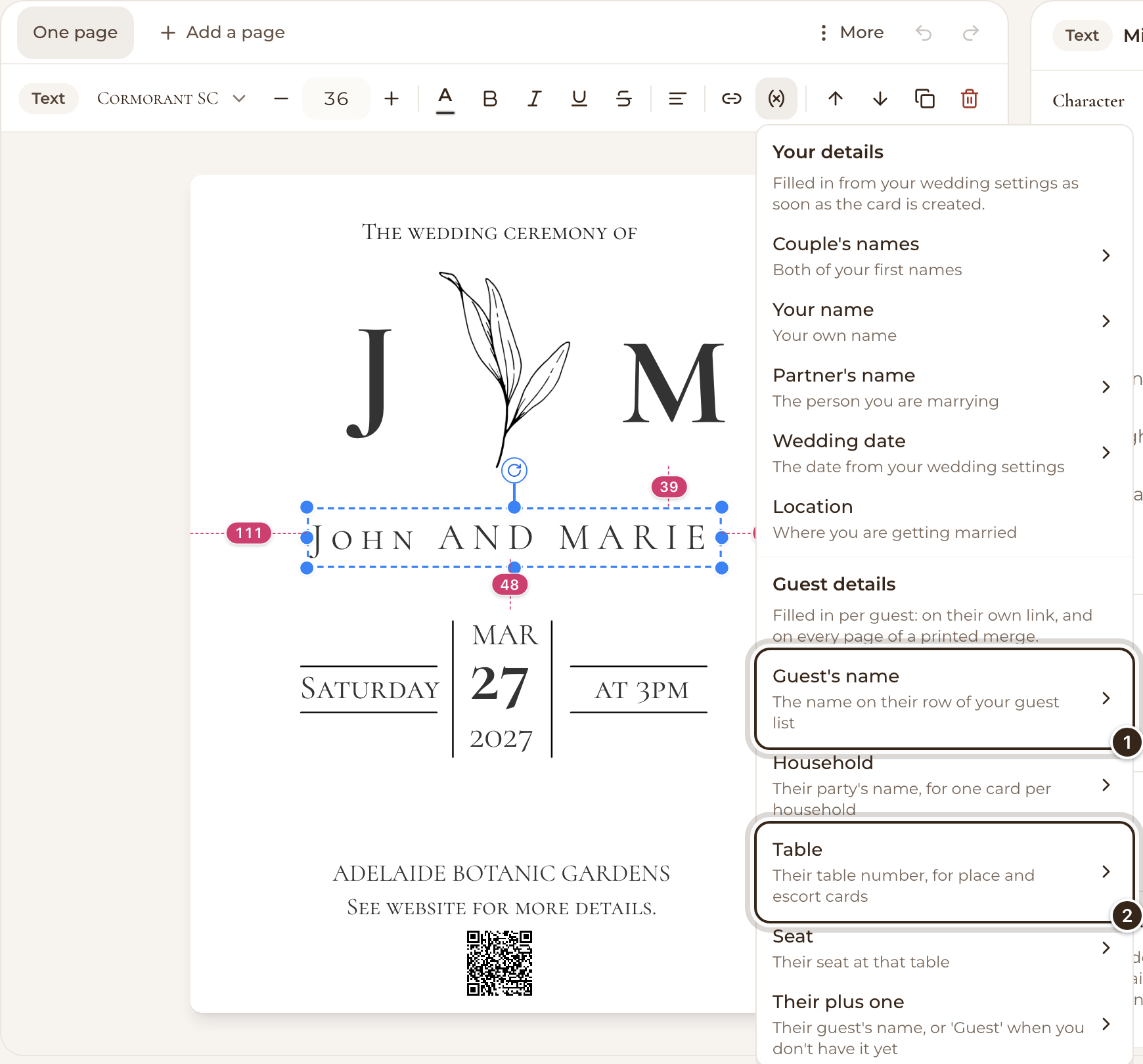Edit the font size field 36
1143x1064 pixels.
[x=336, y=99]
